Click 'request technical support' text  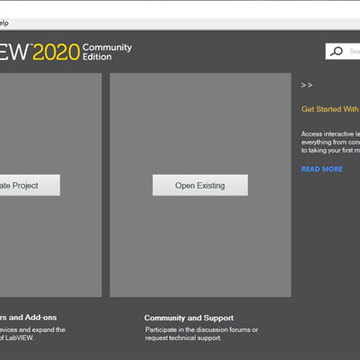[x=183, y=338]
